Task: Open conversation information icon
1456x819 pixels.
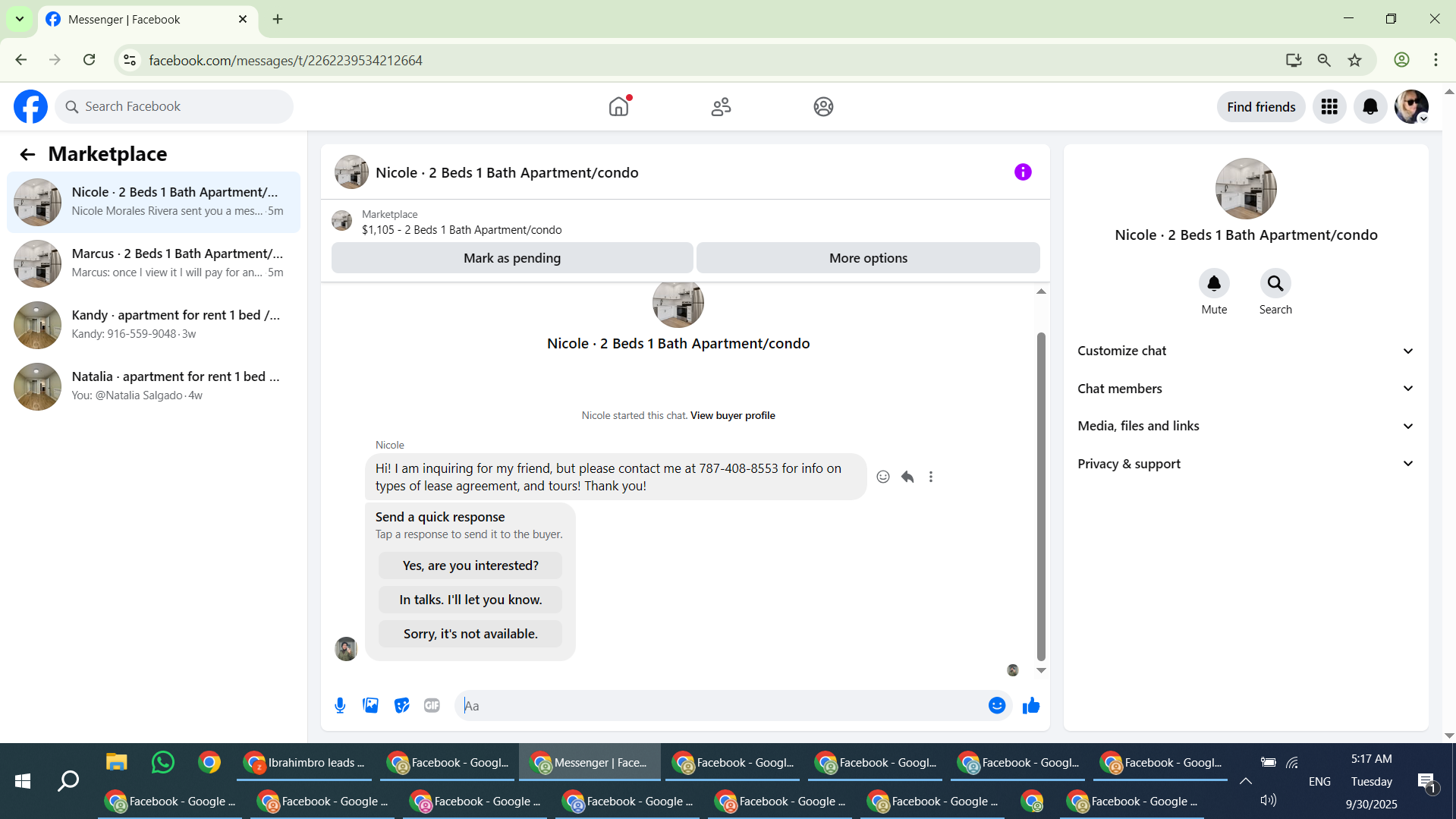Action: [1023, 172]
